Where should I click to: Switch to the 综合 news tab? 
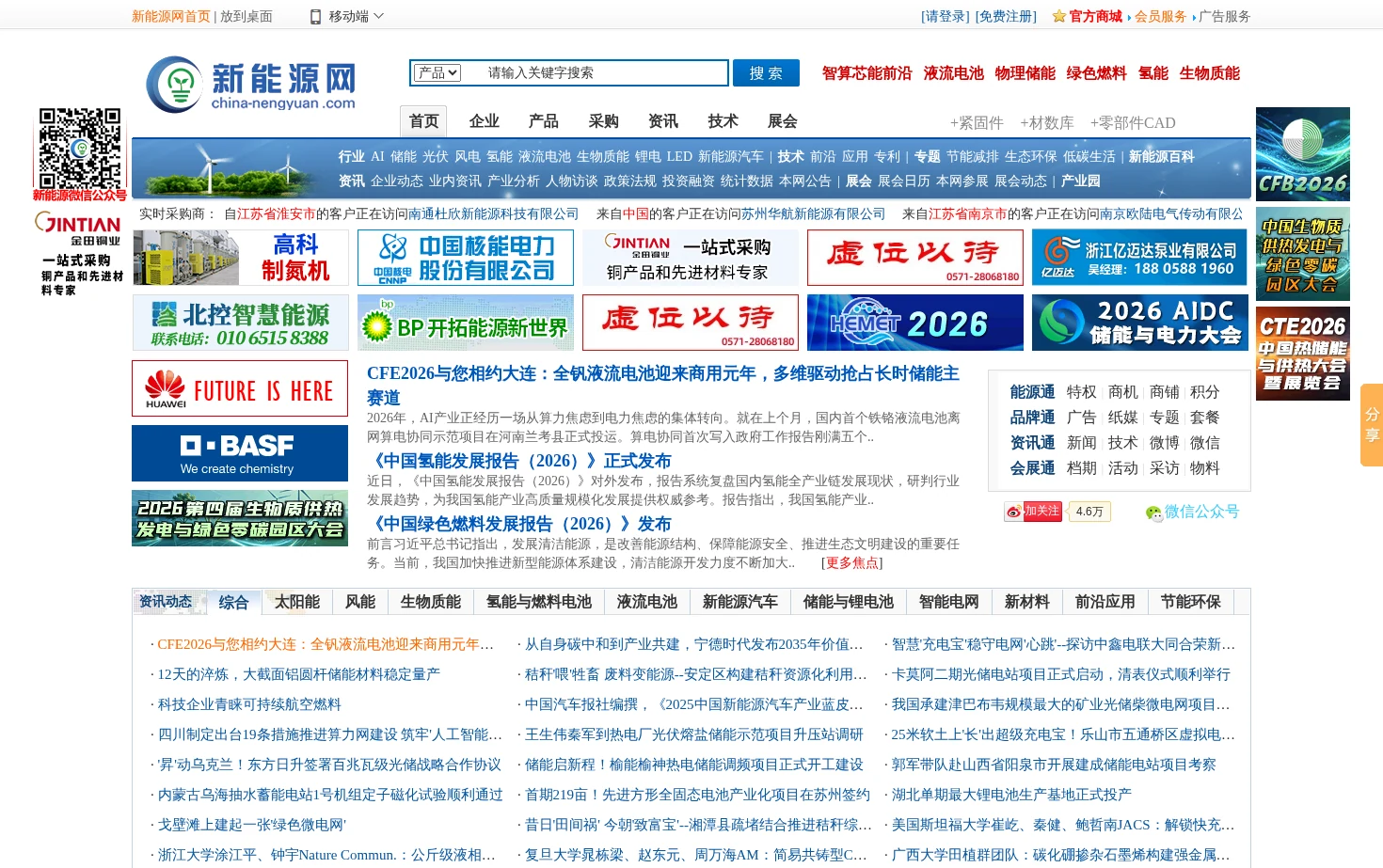tap(233, 603)
